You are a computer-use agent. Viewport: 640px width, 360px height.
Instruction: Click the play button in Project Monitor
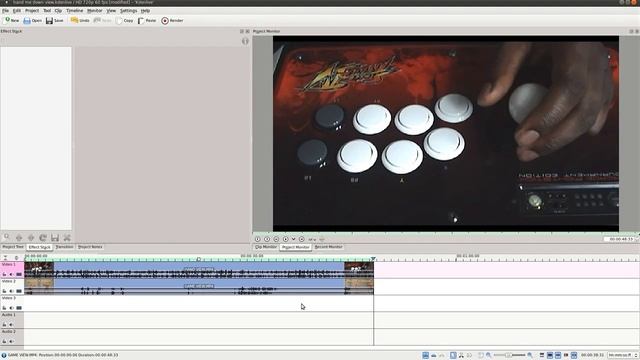[x=286, y=239]
